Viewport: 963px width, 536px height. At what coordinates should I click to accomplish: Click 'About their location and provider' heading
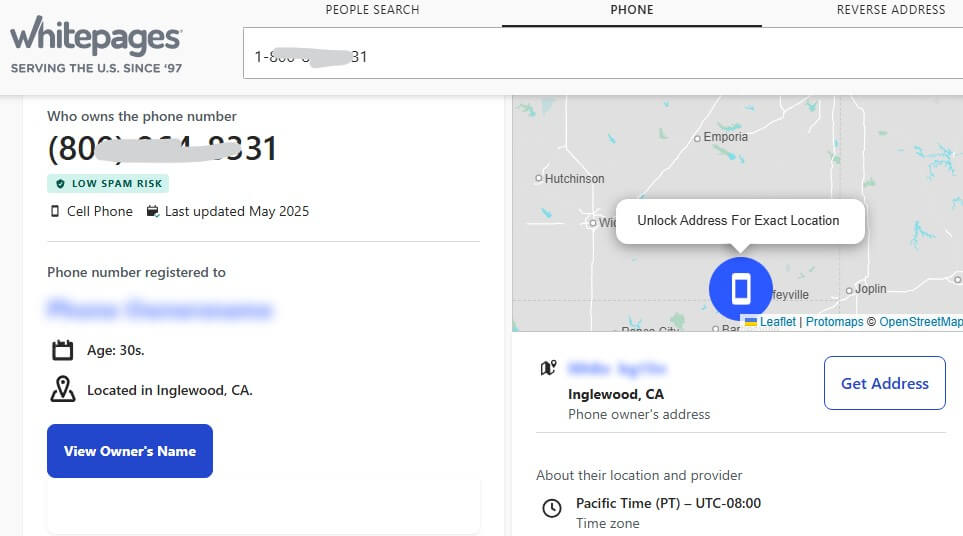point(639,475)
